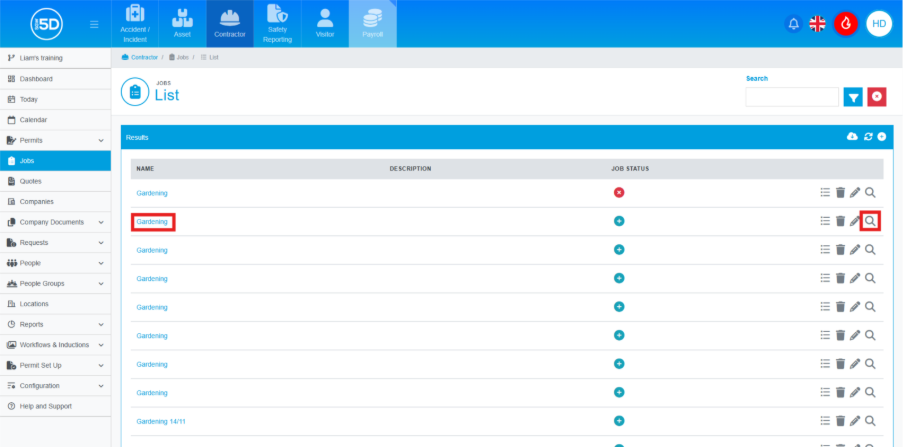Click the filter funnel button beside Search

tap(852, 97)
